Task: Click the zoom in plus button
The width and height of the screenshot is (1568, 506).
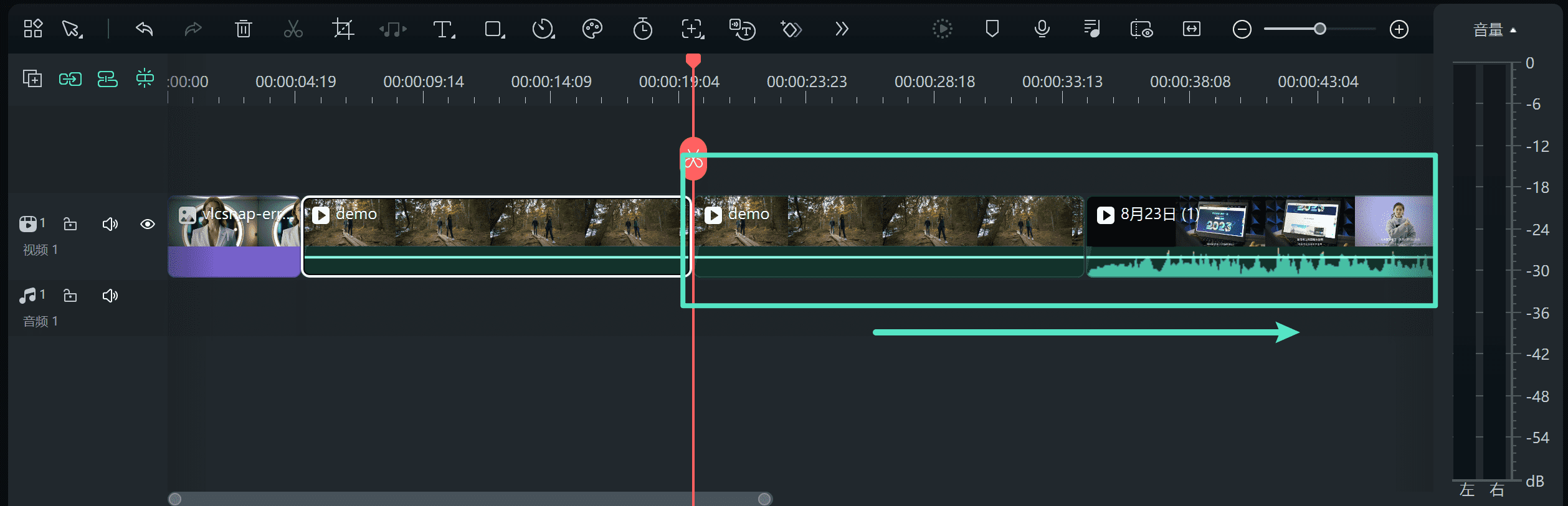Action: (1399, 29)
